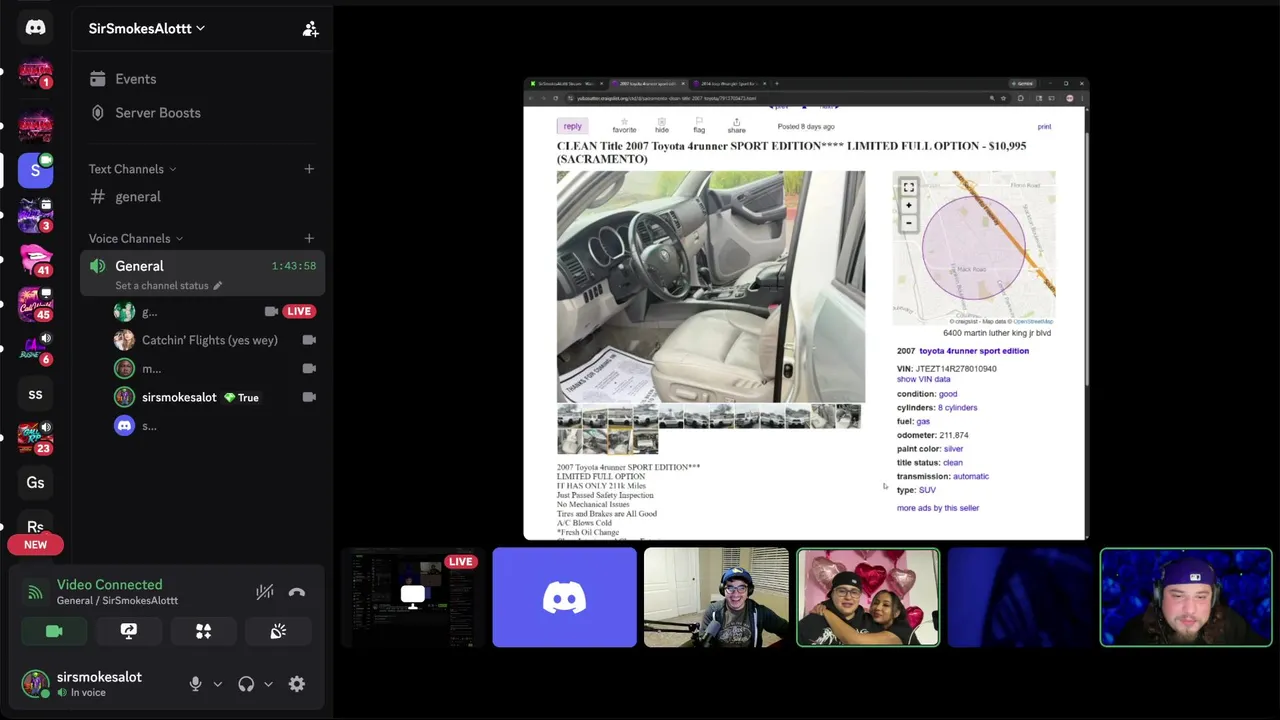Select the Discord logo participant tile
Image resolution: width=1280 pixels, height=720 pixels.
click(564, 597)
